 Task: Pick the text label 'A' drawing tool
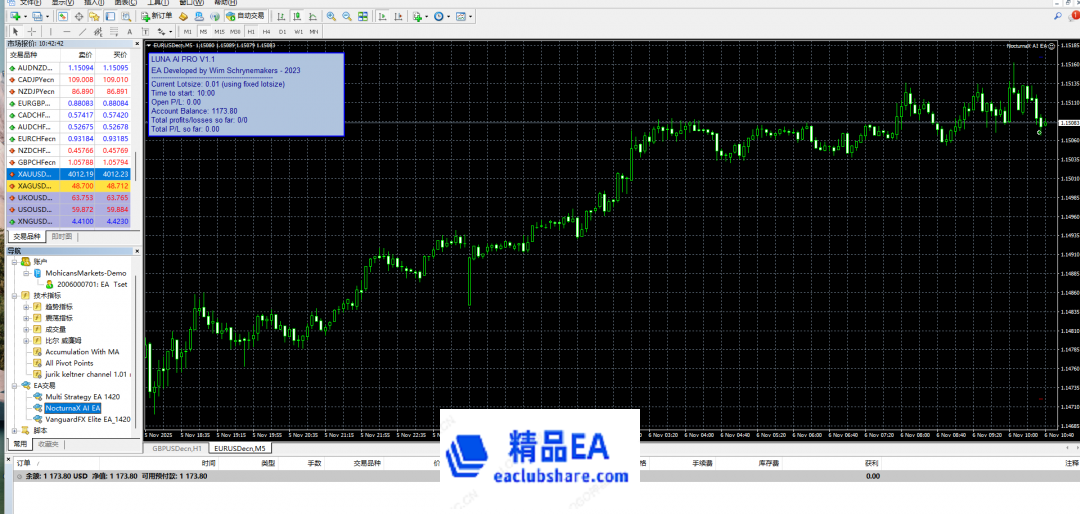(130, 32)
